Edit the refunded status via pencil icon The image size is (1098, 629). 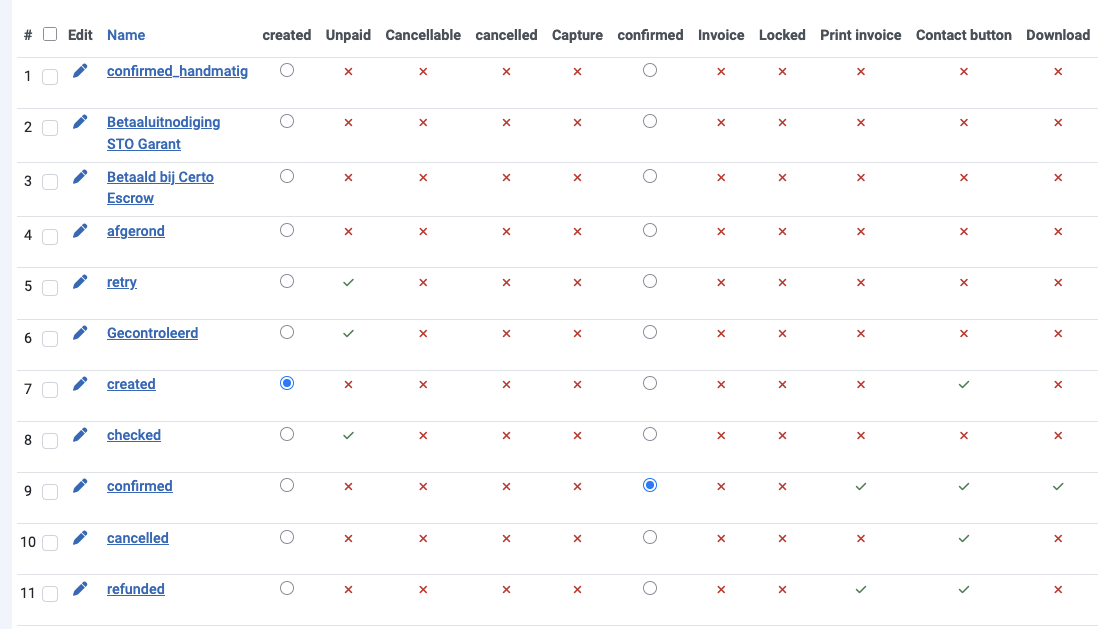click(80, 588)
